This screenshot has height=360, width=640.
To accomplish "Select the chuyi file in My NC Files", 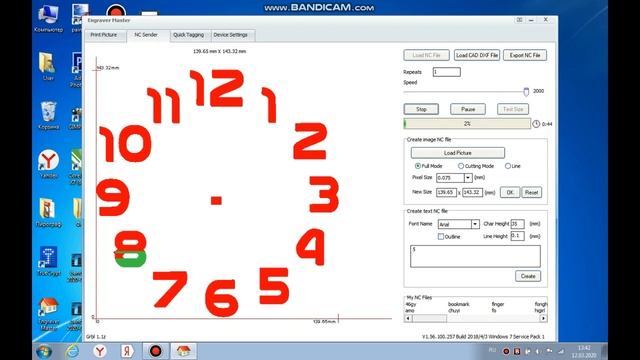I will click(454, 311).
